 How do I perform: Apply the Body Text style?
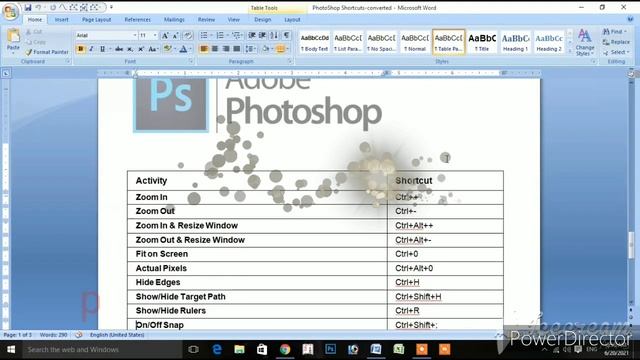coord(315,42)
